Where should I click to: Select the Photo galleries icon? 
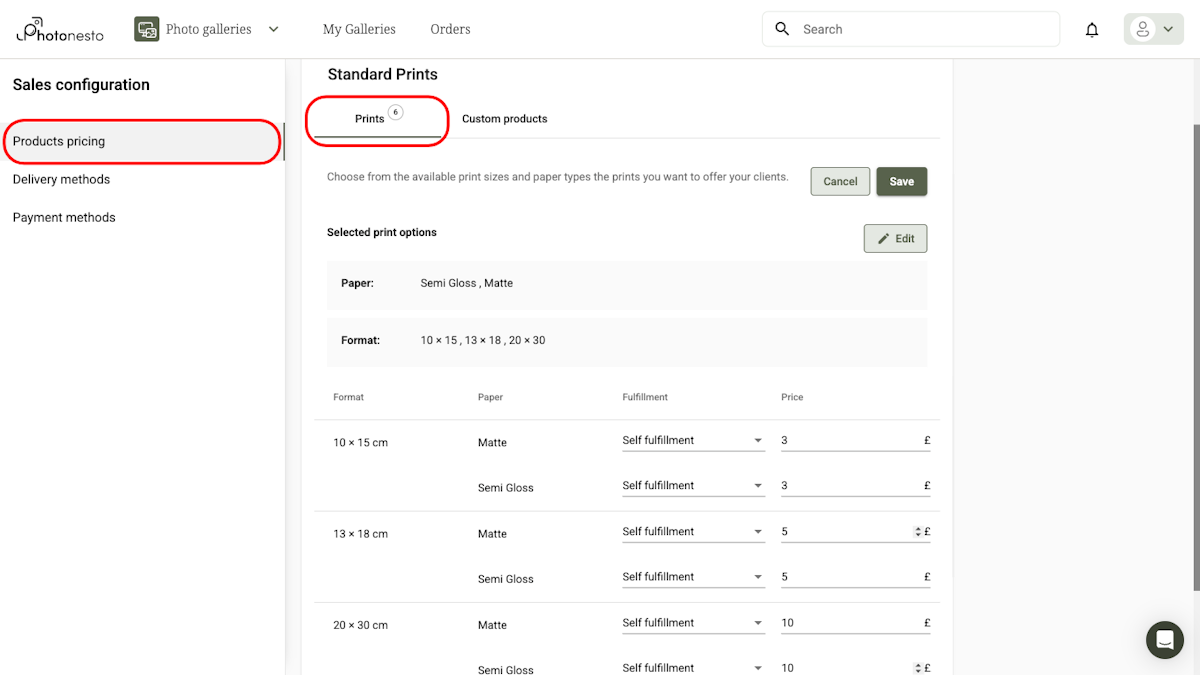146,29
